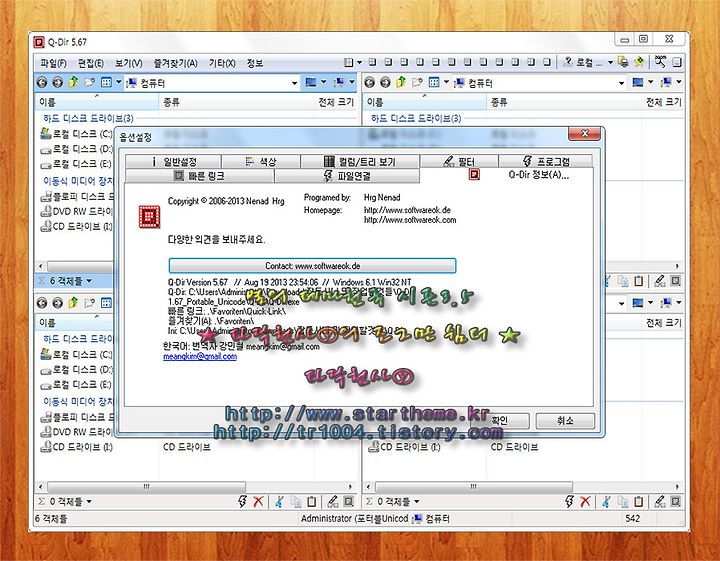
Task: Open the top-left pane address bar dropdown
Action: [294, 83]
